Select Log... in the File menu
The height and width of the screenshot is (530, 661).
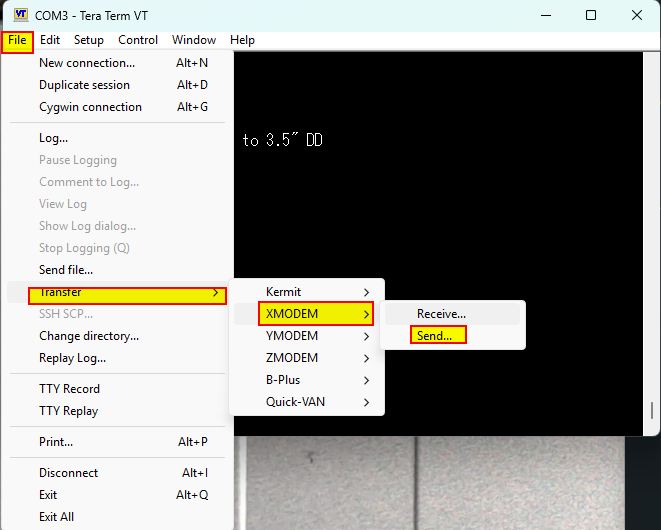(54, 138)
